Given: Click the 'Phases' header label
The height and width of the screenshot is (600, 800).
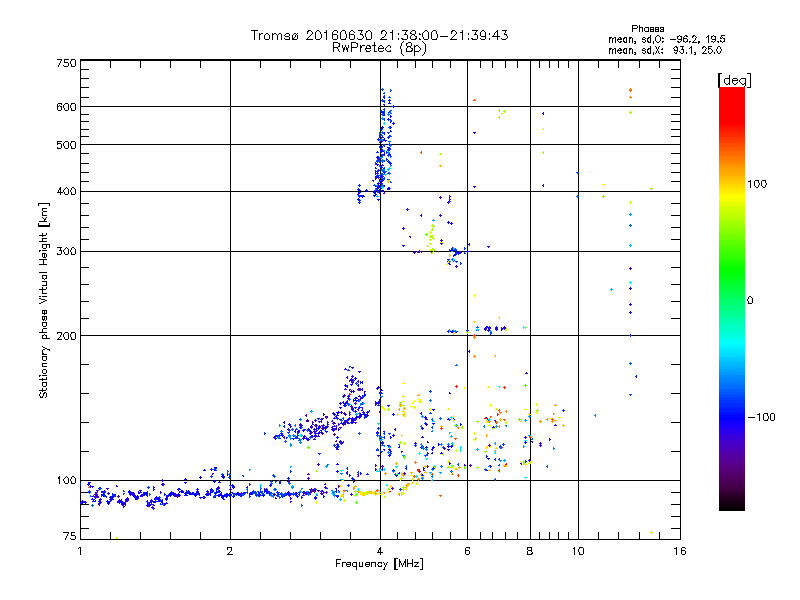Looking at the screenshot, I should [647, 29].
